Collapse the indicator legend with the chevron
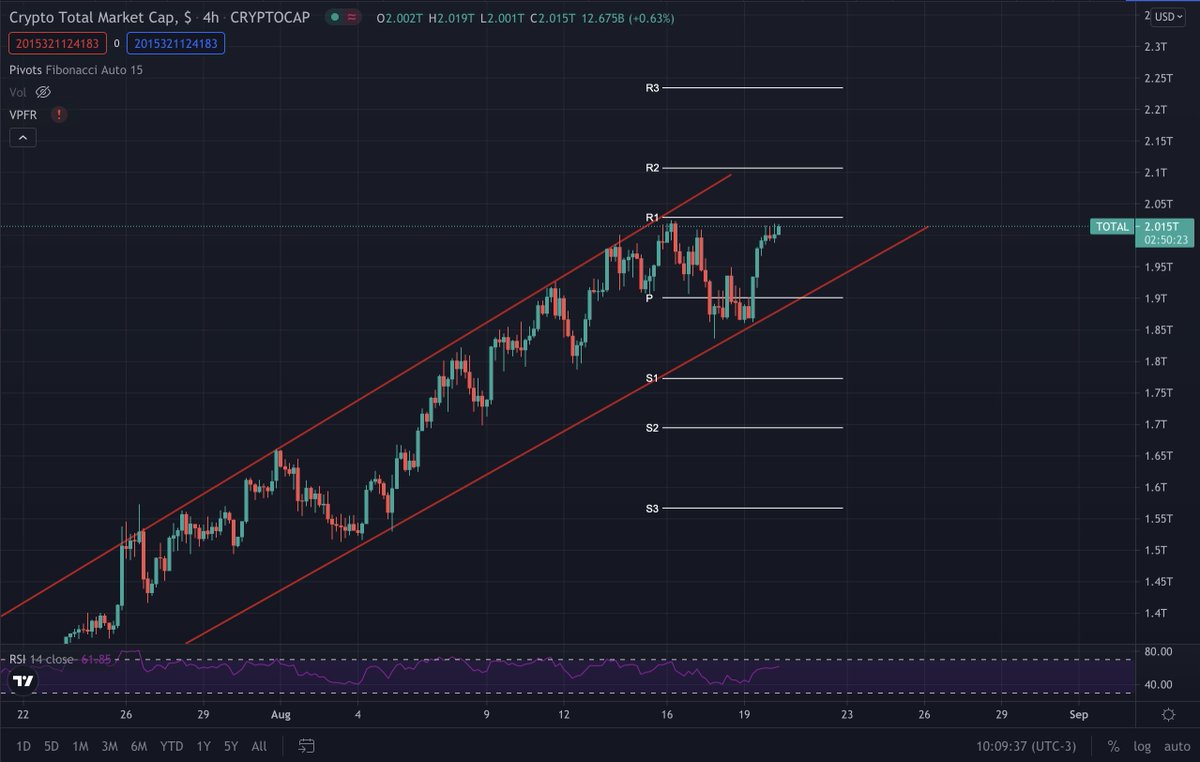 point(23,138)
